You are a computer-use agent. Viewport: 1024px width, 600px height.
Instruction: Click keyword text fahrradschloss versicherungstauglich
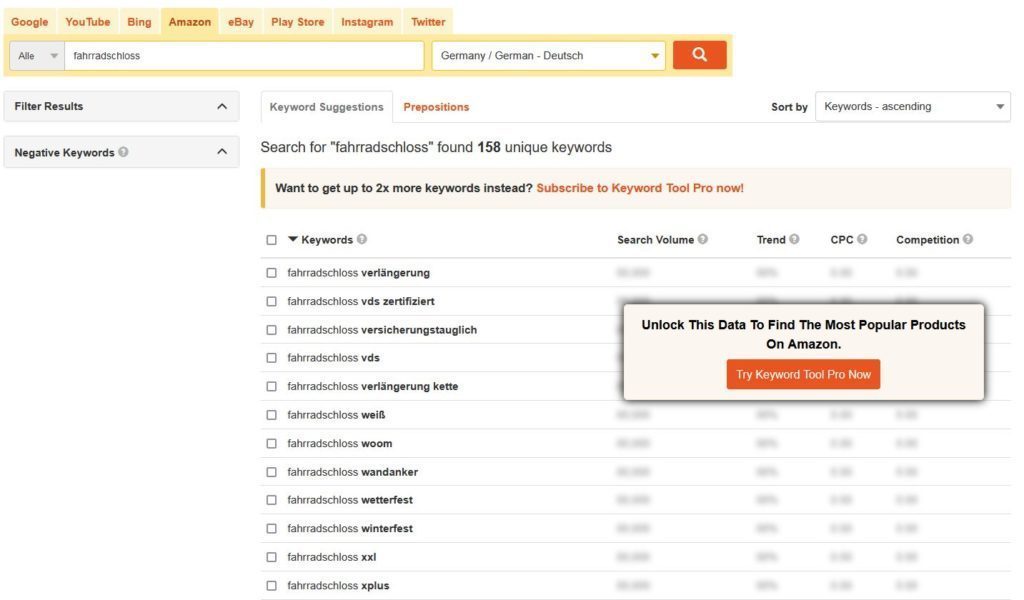(x=382, y=330)
